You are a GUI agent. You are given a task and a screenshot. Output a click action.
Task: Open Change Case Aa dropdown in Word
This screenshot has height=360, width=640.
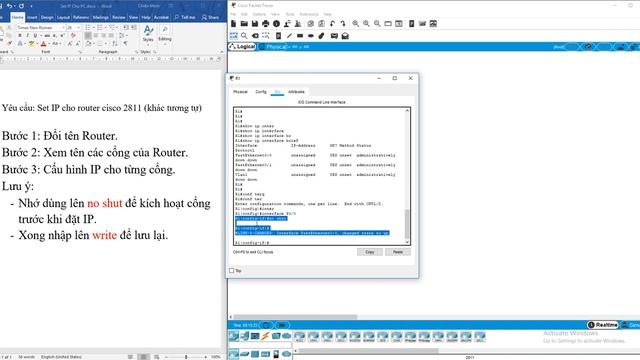pyautogui.click(x=56, y=44)
